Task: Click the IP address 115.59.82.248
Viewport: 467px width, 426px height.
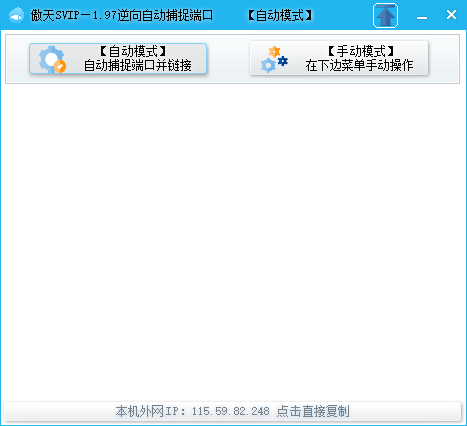Action: click(230, 411)
